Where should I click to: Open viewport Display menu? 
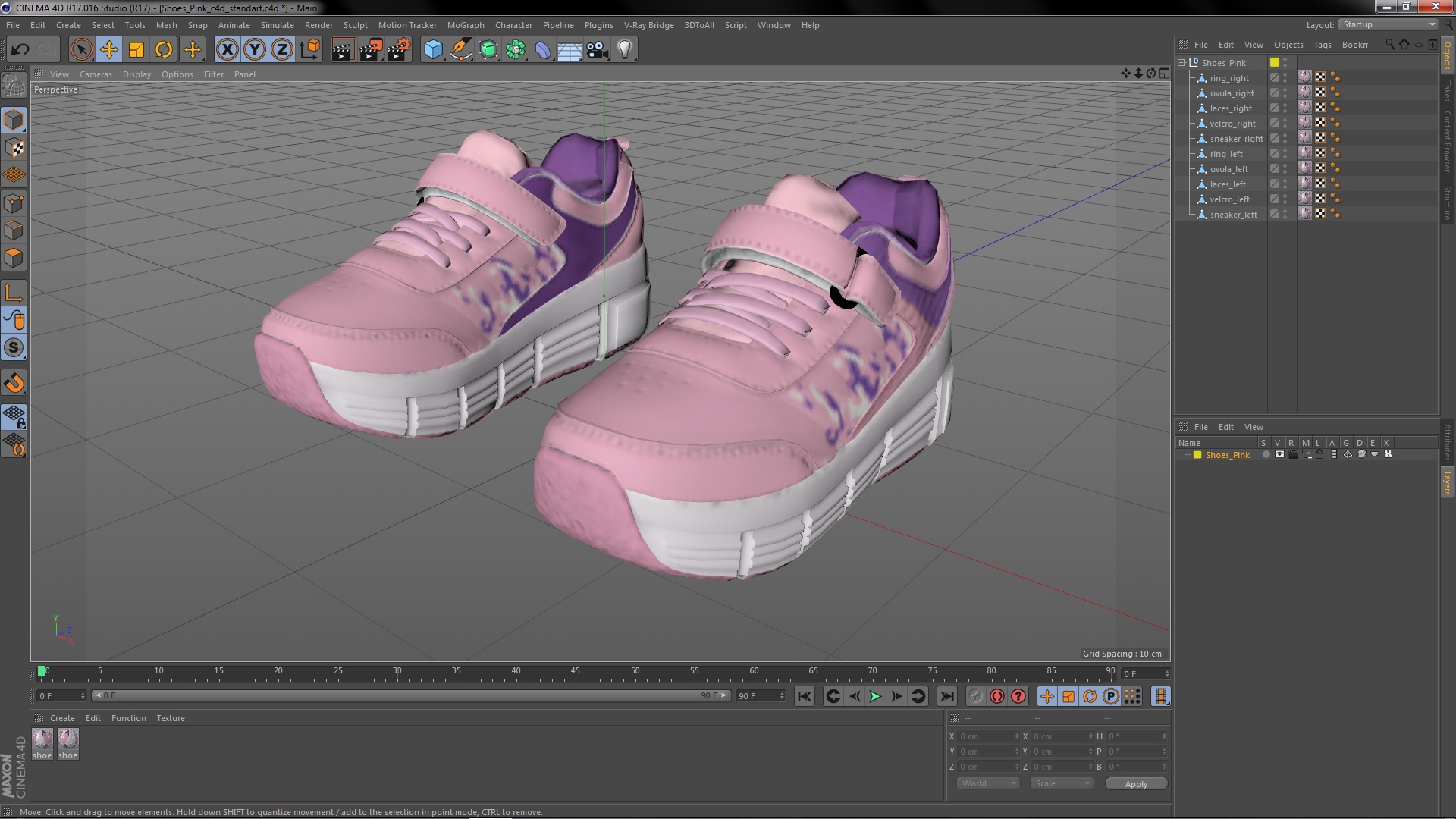[x=136, y=74]
